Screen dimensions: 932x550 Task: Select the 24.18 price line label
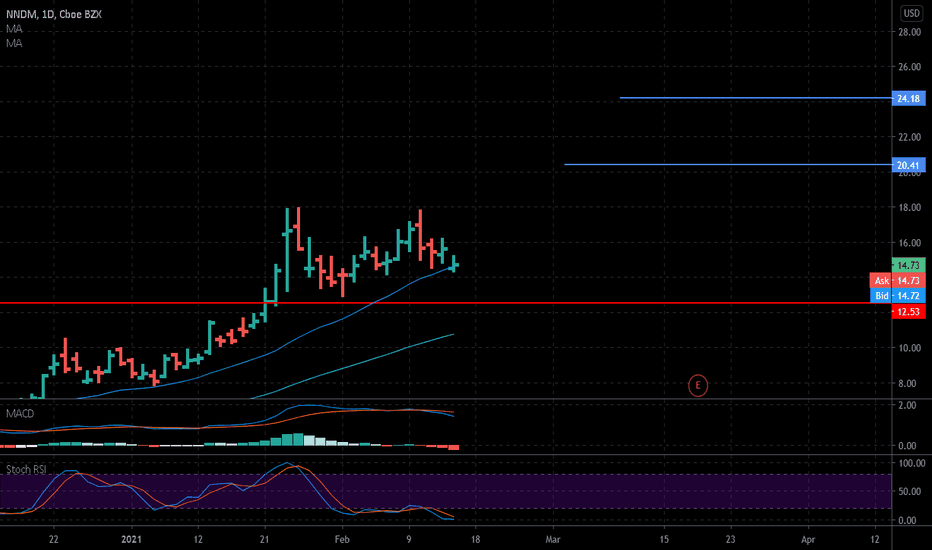(909, 99)
